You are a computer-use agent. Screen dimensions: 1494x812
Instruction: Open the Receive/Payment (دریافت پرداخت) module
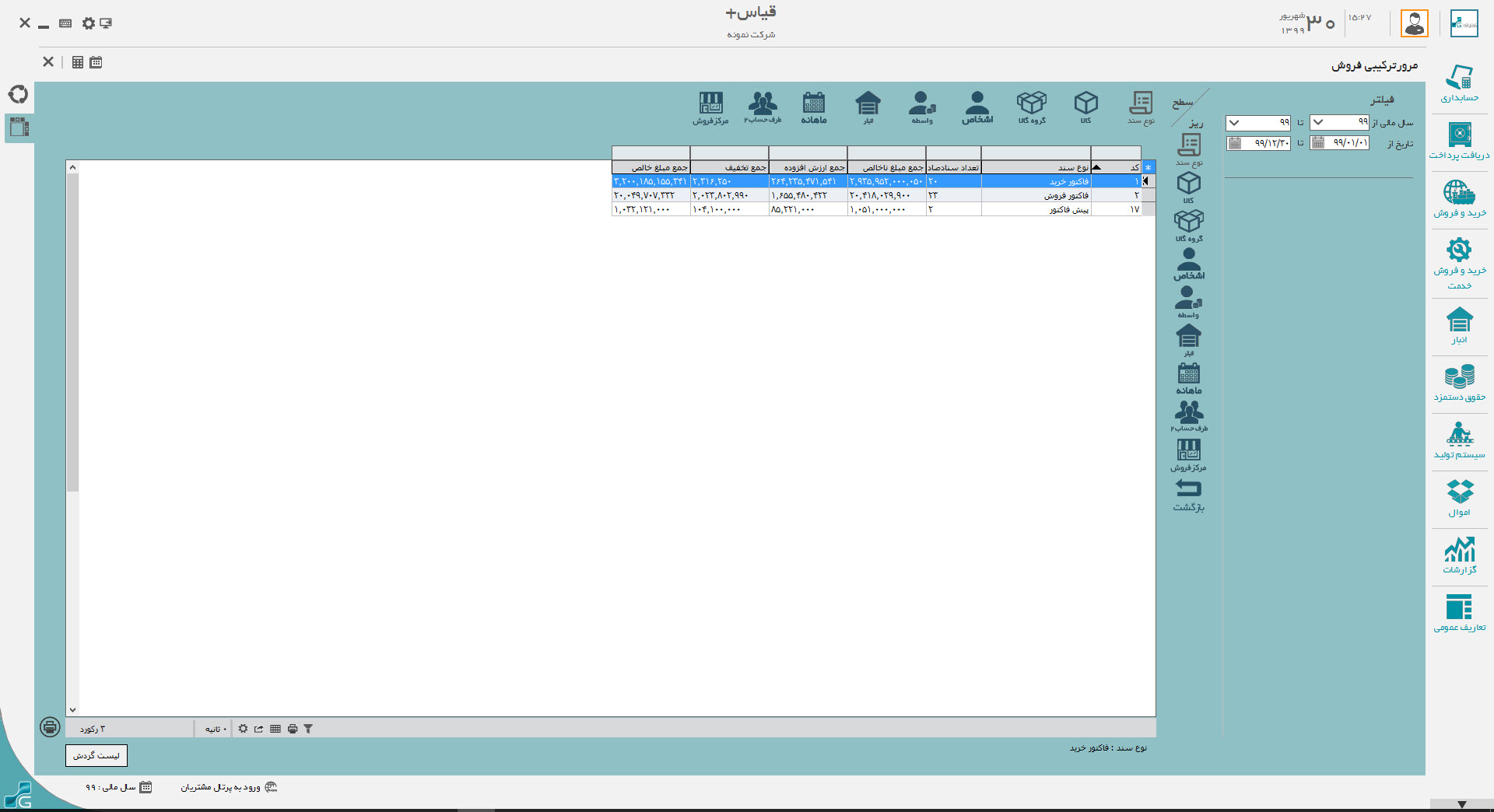tap(1459, 141)
